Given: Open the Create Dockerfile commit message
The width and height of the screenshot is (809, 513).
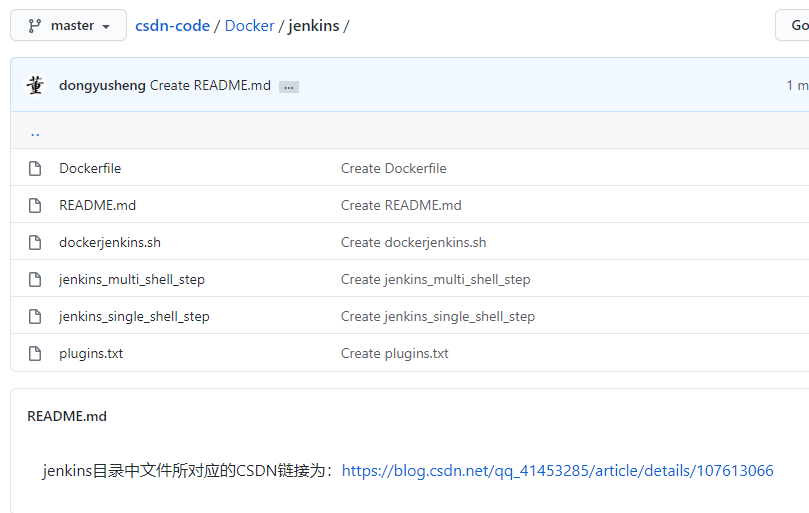Looking at the screenshot, I should 393,168.
